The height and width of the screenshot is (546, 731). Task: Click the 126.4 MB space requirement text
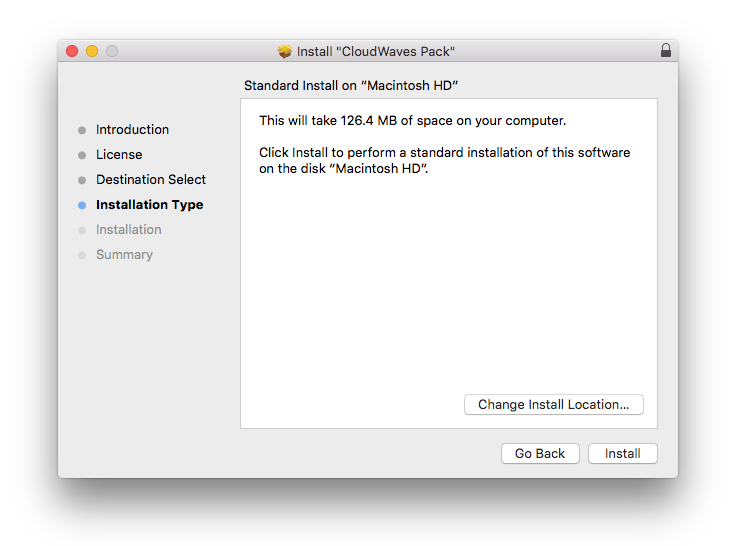(412, 121)
